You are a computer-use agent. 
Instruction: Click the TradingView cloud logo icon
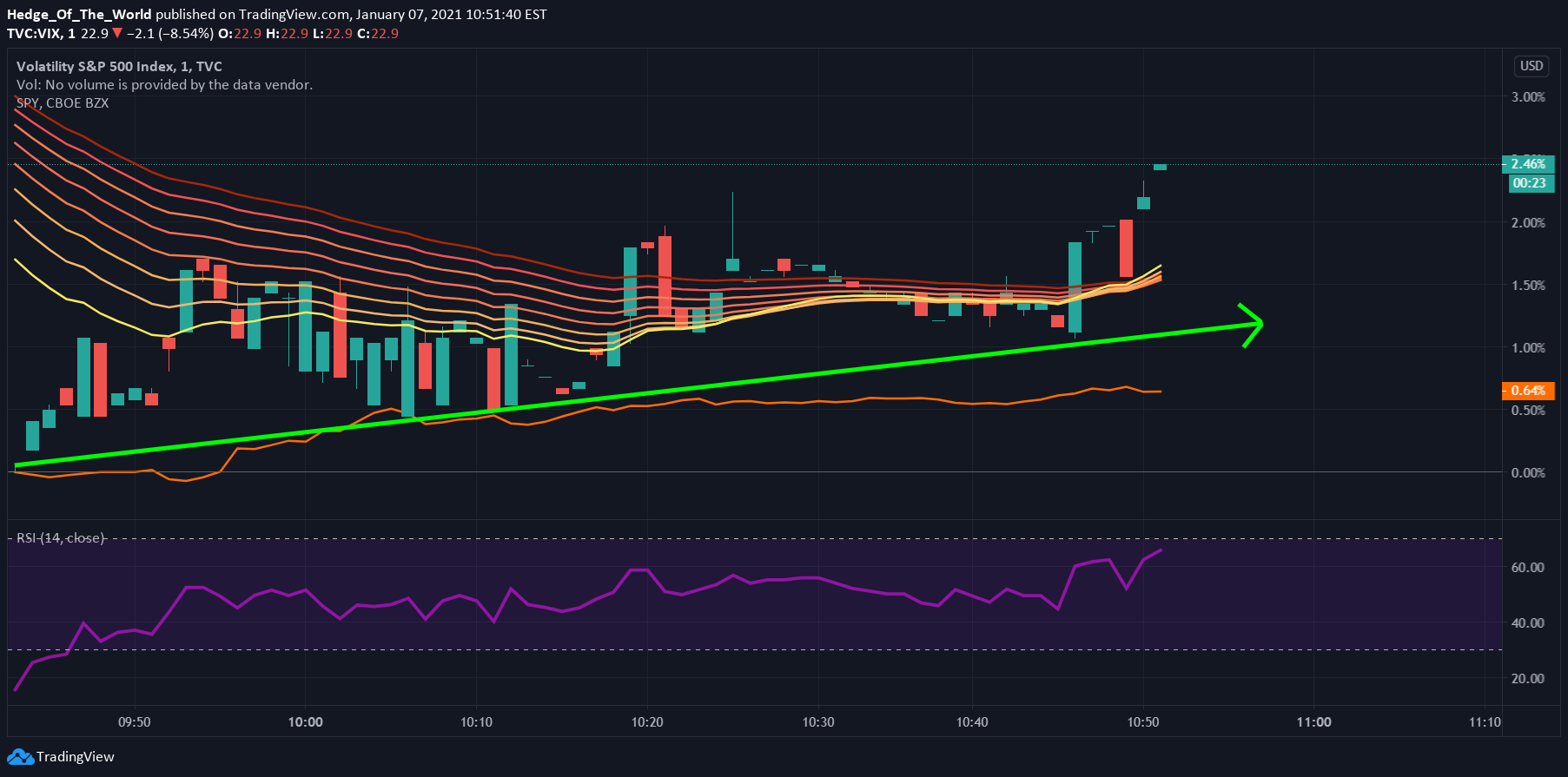21,757
